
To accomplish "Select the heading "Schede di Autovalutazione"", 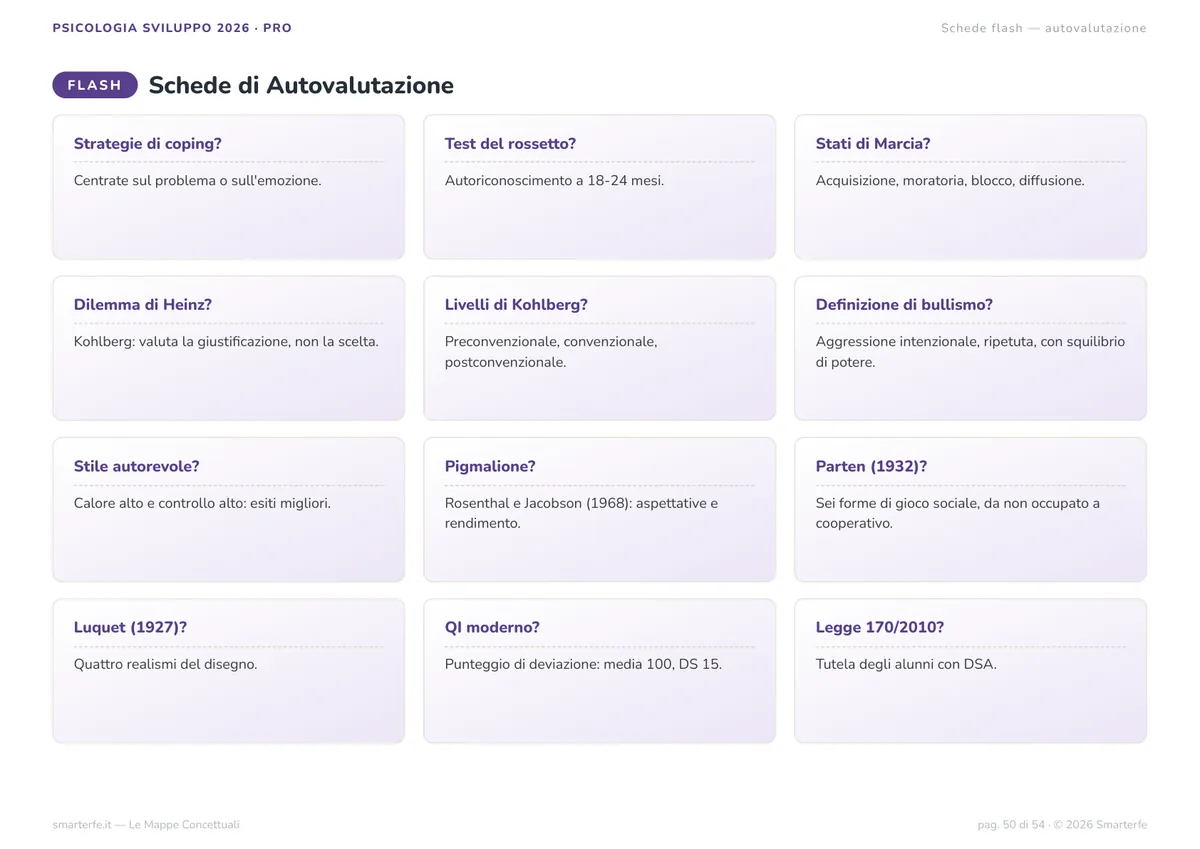I will click(301, 85).
